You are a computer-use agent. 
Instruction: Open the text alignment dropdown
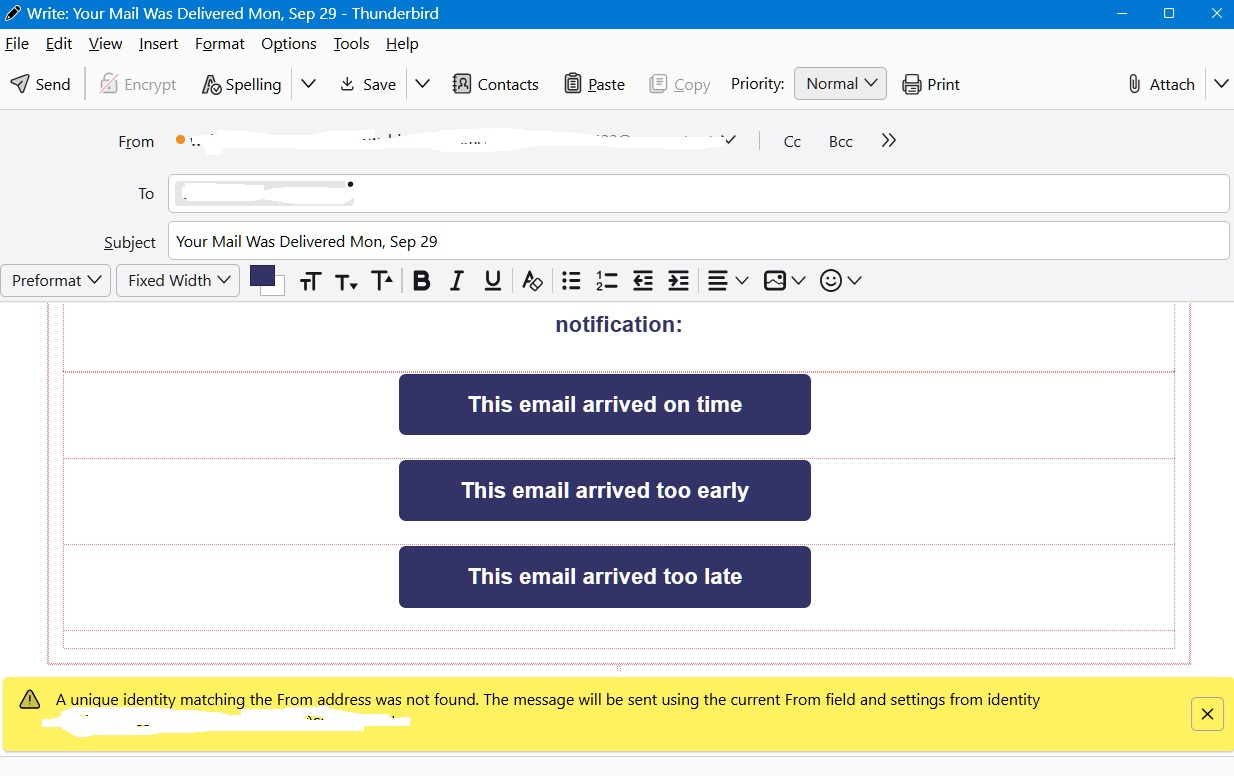[728, 281]
